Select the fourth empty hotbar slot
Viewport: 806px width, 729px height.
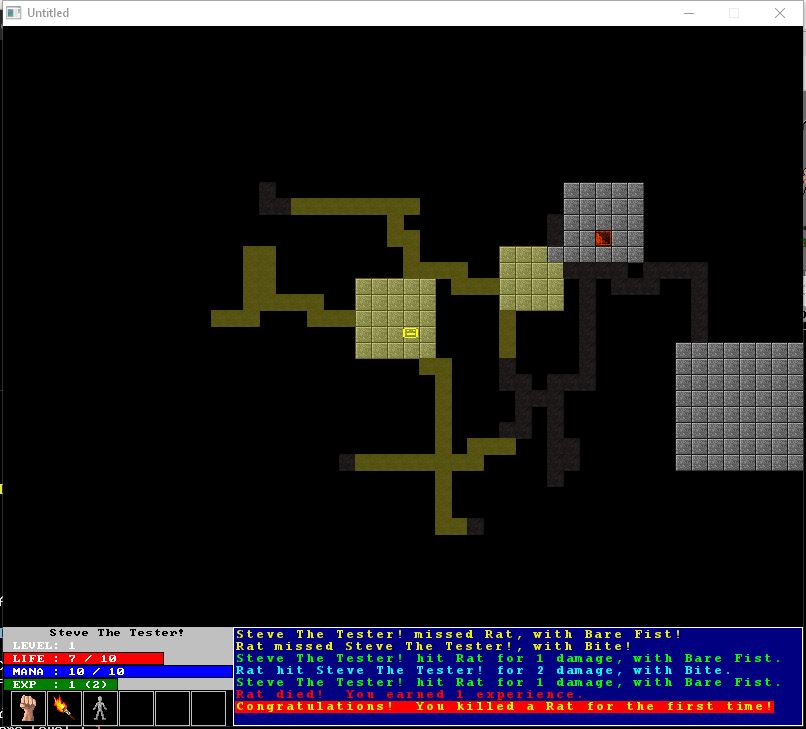pyautogui.click(x=136, y=708)
